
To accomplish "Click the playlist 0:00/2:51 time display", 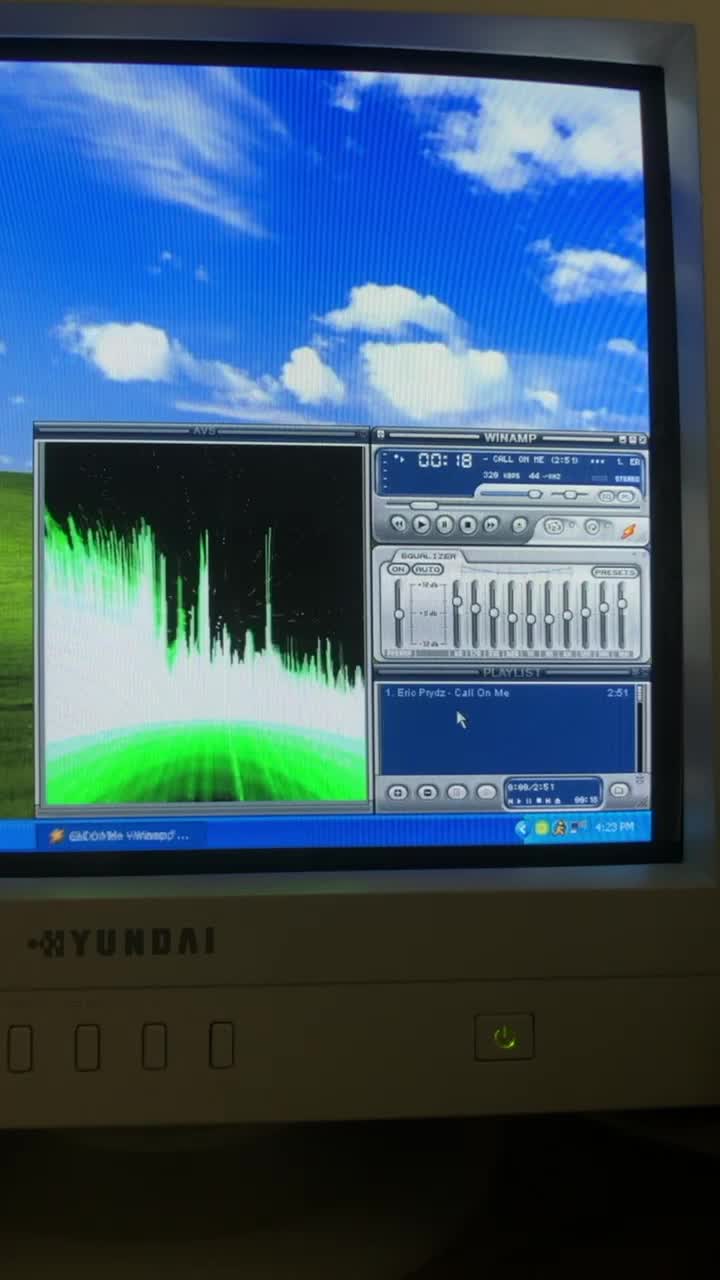I will coord(531,787).
